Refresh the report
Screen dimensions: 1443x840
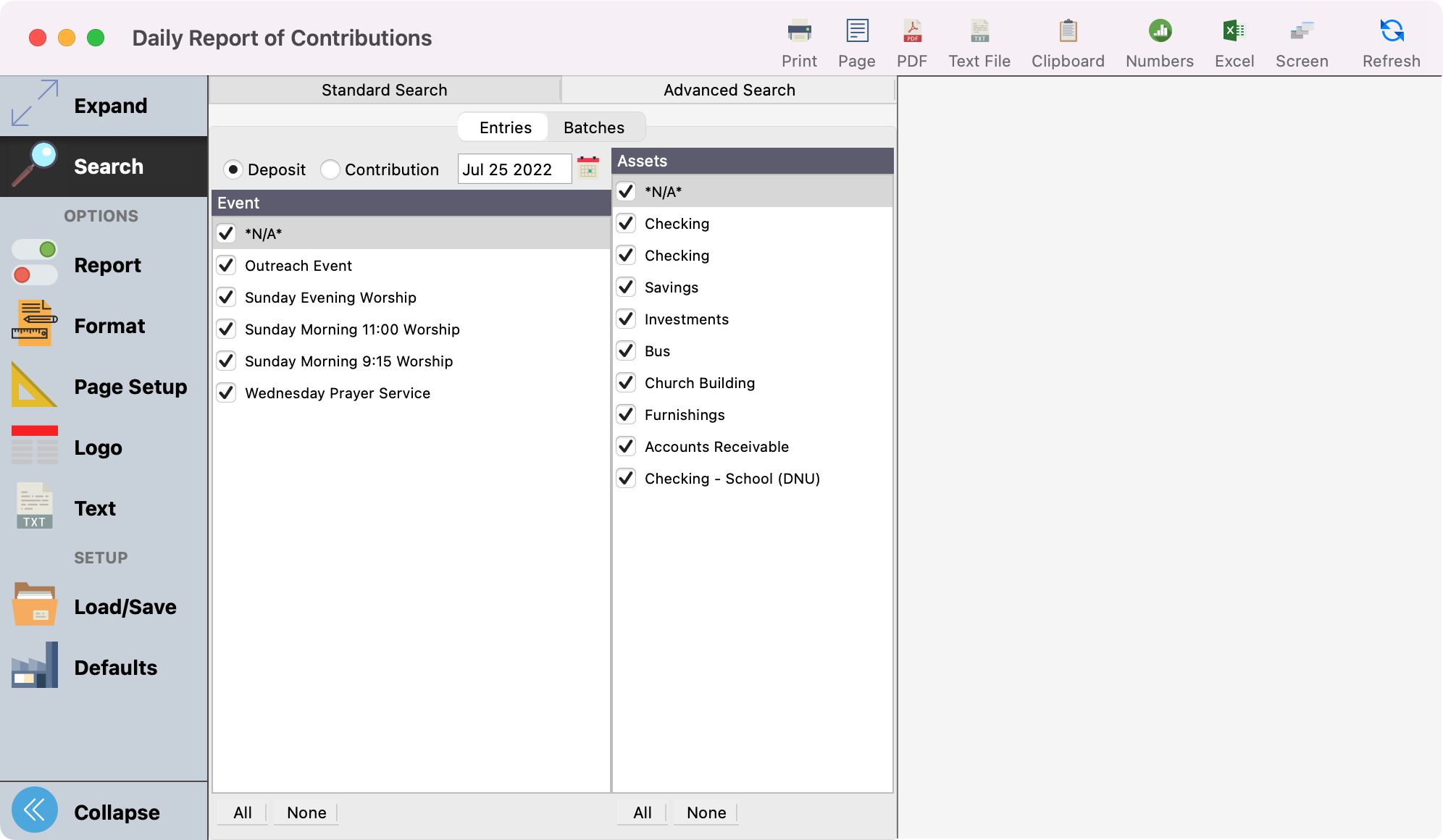point(1390,40)
